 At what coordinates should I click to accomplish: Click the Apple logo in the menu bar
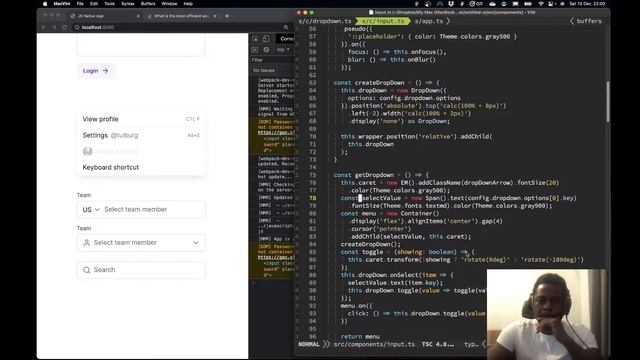(x=45, y=4)
